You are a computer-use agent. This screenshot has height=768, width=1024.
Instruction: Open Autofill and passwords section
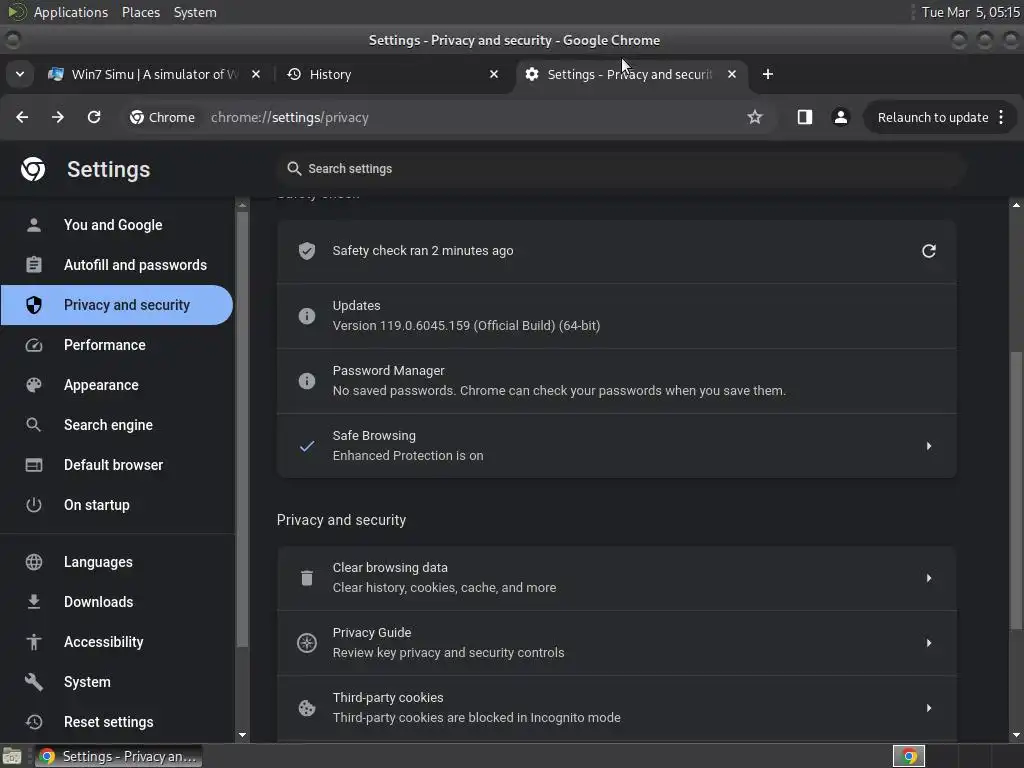click(118, 264)
